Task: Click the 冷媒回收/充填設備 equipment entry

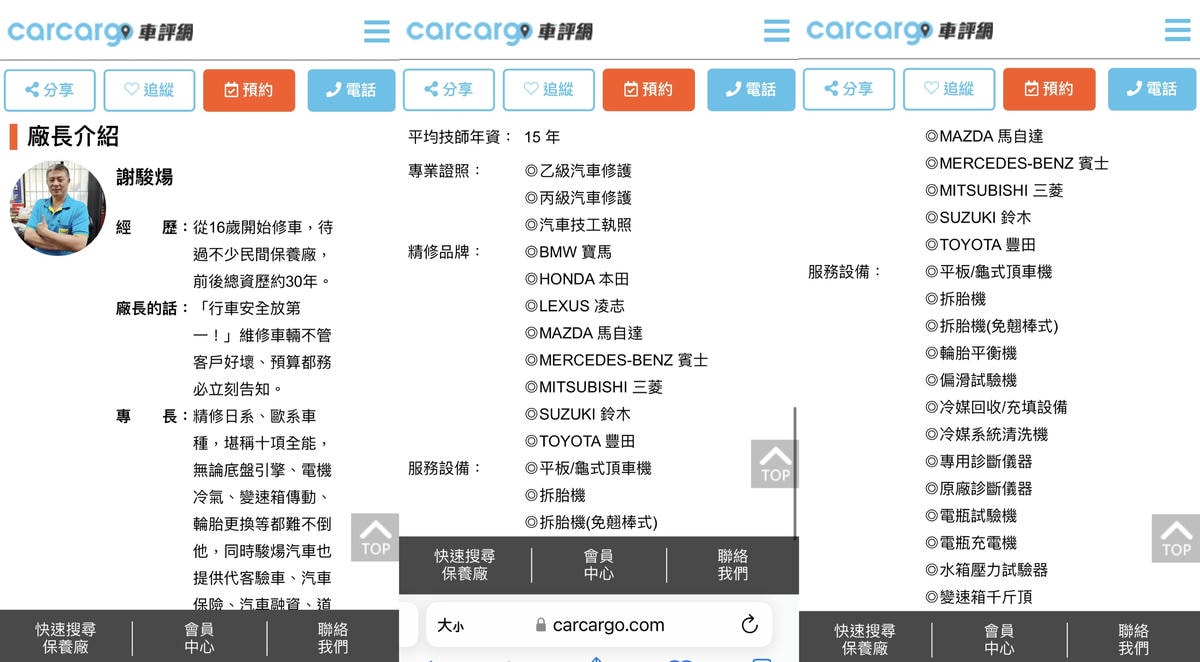Action: [x=996, y=407]
